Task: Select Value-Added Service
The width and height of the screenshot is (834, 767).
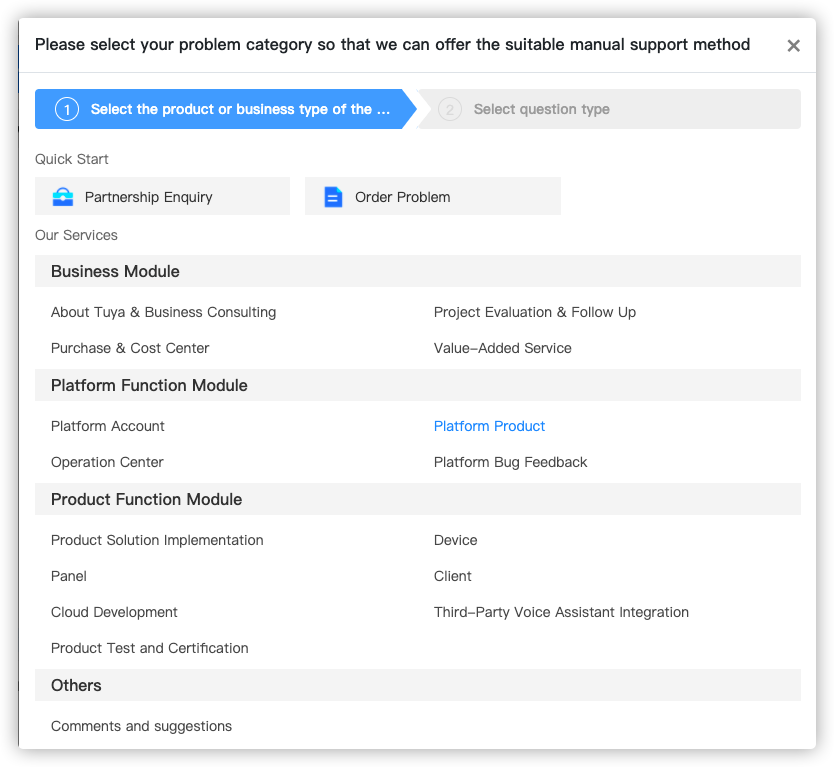Action: (503, 348)
